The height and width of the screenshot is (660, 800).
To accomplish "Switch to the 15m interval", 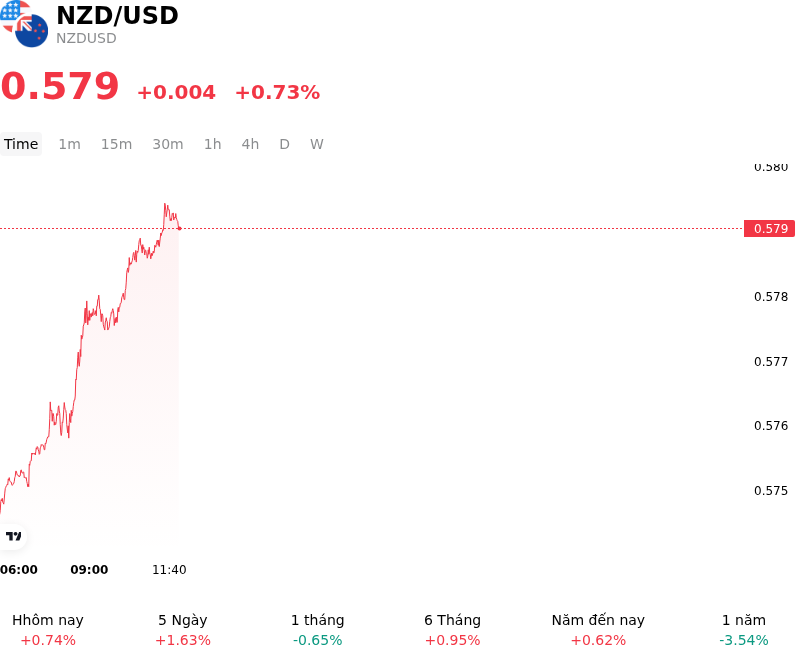I will pyautogui.click(x=116, y=144).
